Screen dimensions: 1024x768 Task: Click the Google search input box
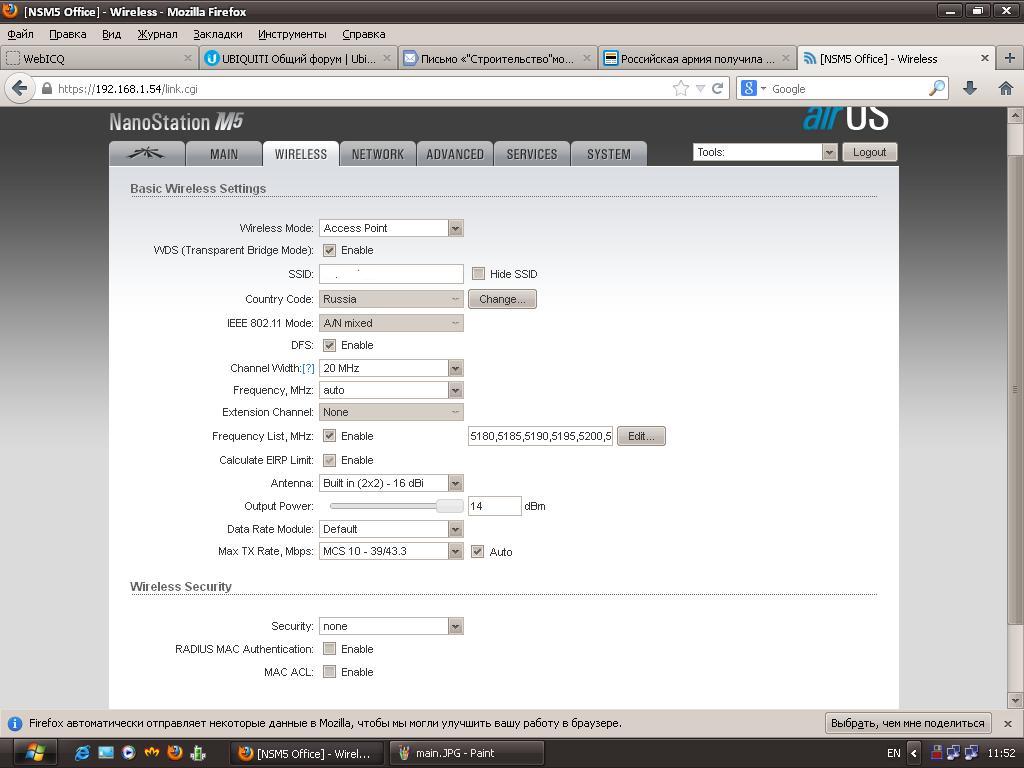tap(849, 88)
